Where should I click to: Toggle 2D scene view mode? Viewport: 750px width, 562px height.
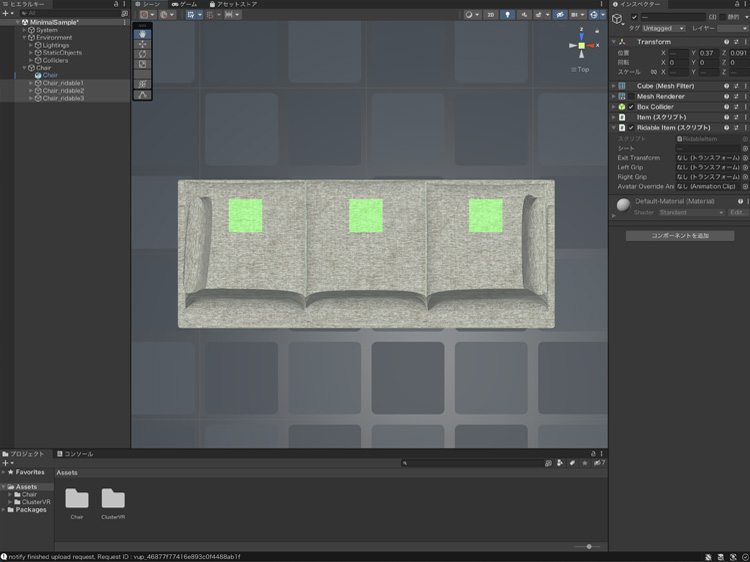tap(491, 15)
